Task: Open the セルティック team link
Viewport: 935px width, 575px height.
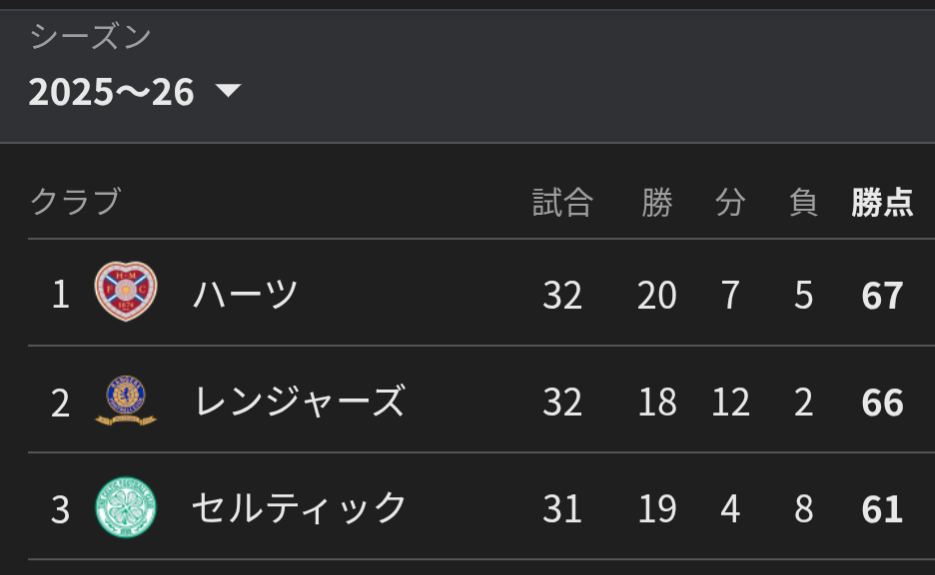Action: [299, 508]
